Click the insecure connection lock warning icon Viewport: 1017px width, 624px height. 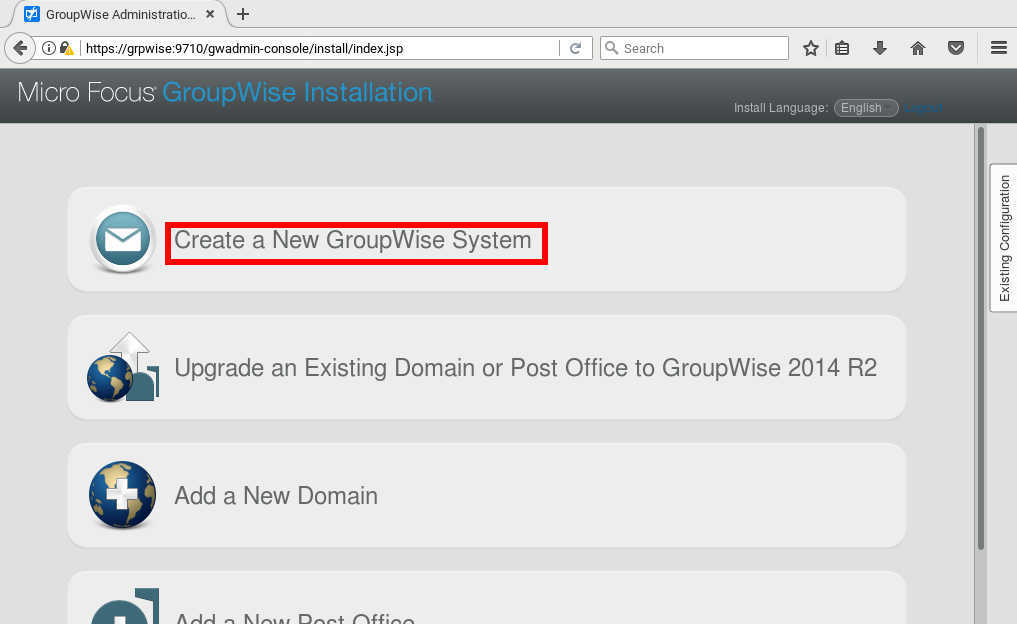pyautogui.click(x=67, y=48)
